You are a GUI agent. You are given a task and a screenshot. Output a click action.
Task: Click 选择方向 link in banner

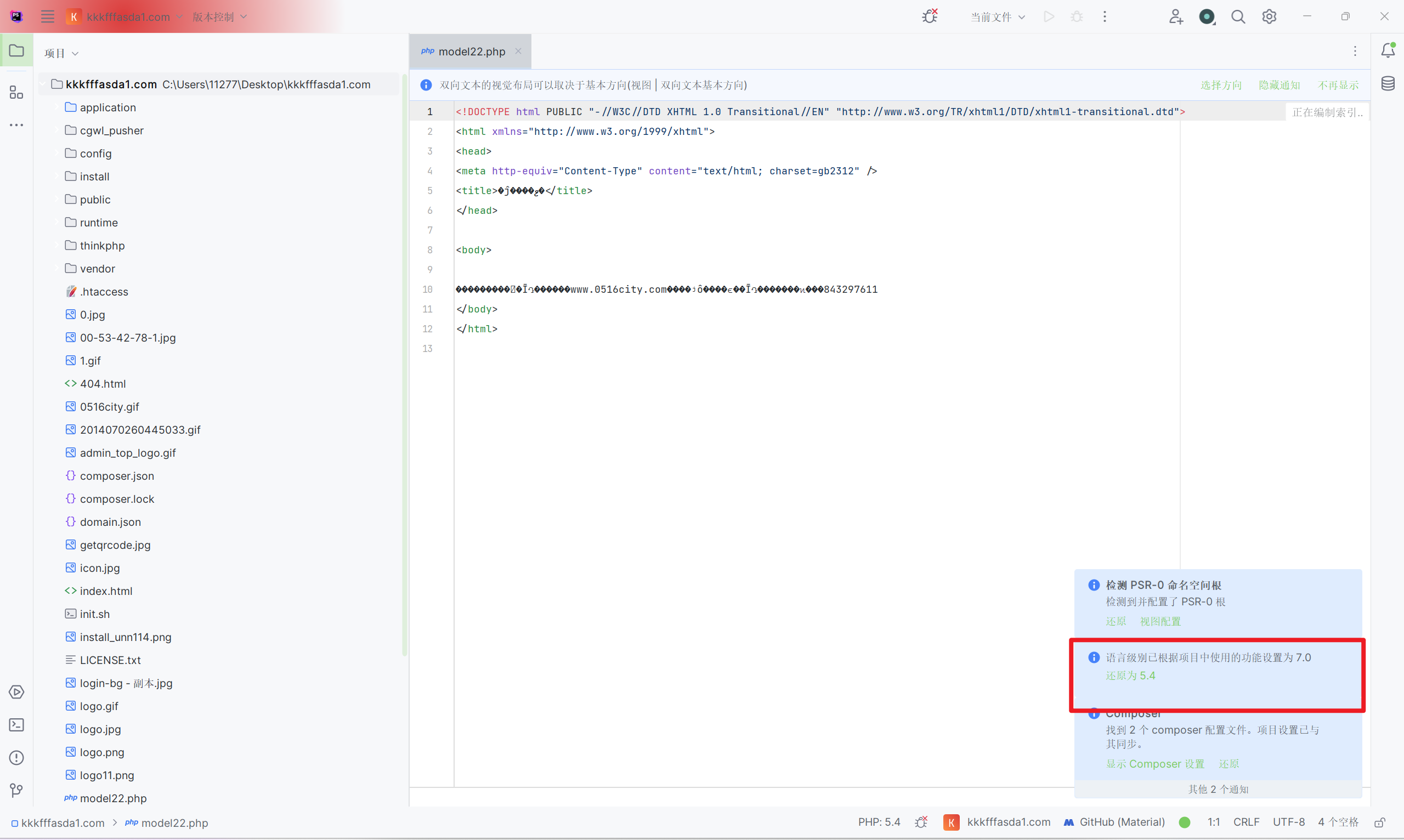(x=1221, y=85)
